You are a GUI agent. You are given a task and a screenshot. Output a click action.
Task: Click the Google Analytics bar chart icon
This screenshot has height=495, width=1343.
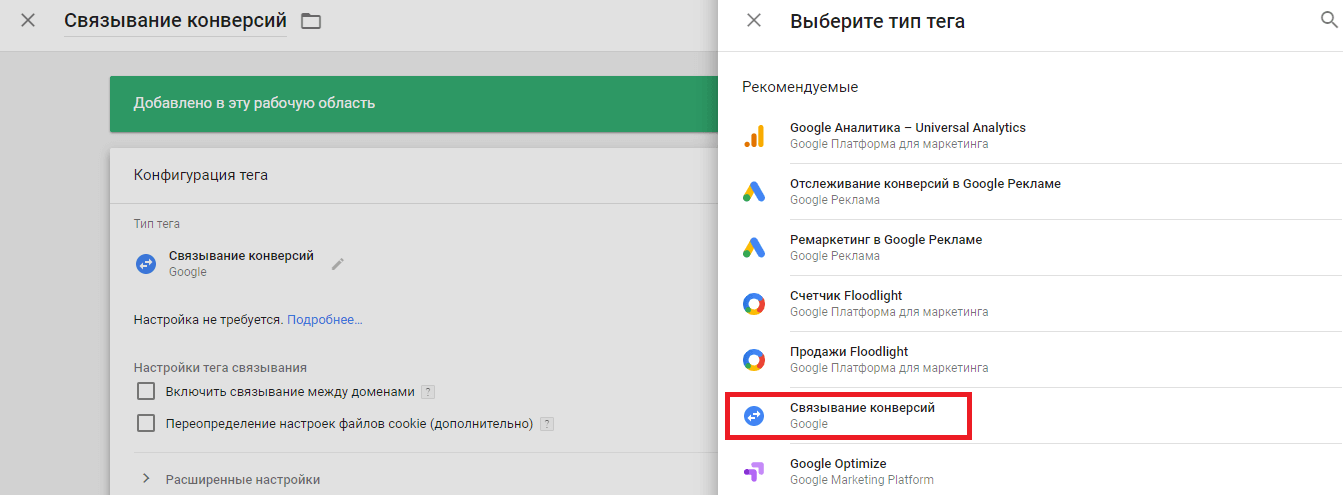pyautogui.click(x=754, y=136)
